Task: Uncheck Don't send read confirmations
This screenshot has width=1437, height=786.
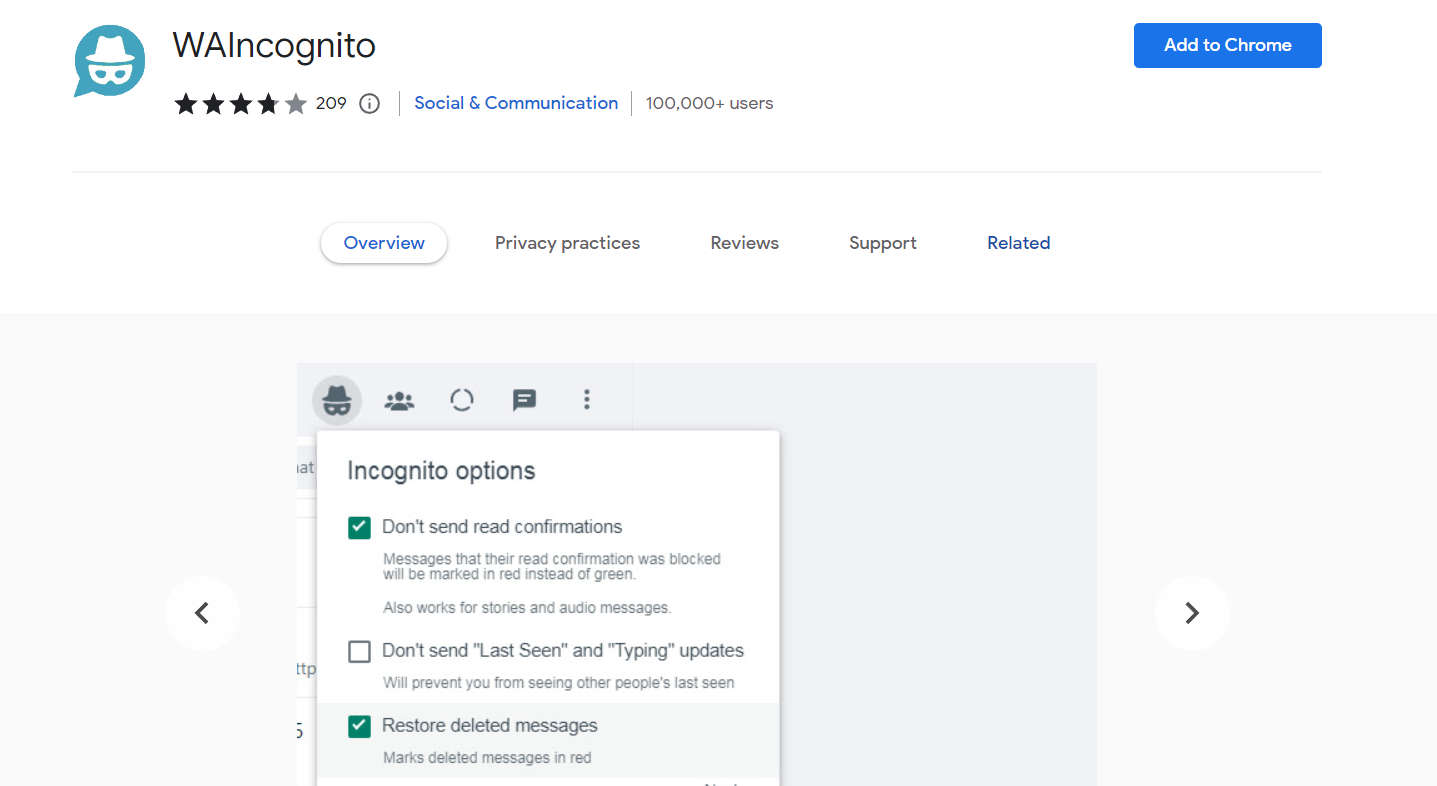Action: pyautogui.click(x=359, y=527)
